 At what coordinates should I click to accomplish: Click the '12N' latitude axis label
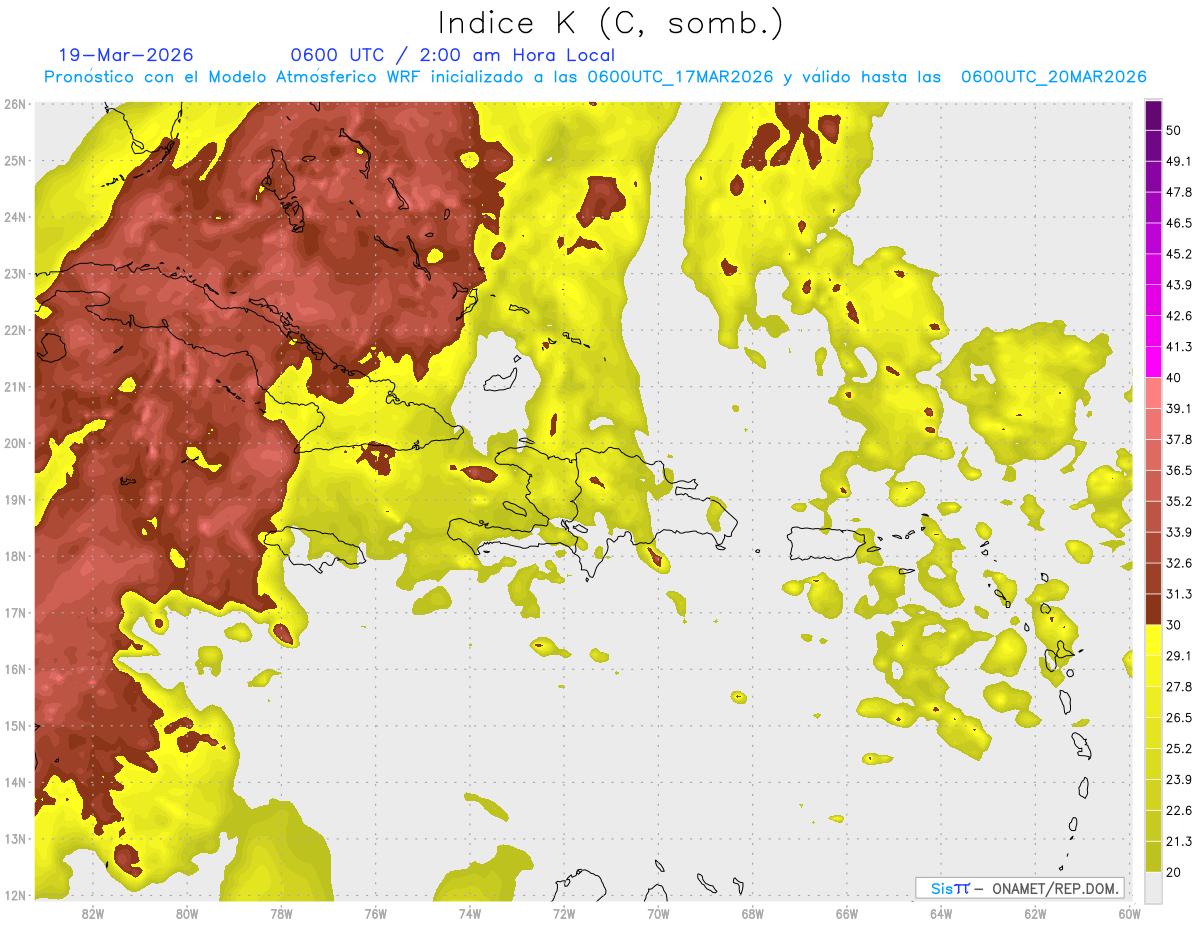pyautogui.click(x=15, y=896)
